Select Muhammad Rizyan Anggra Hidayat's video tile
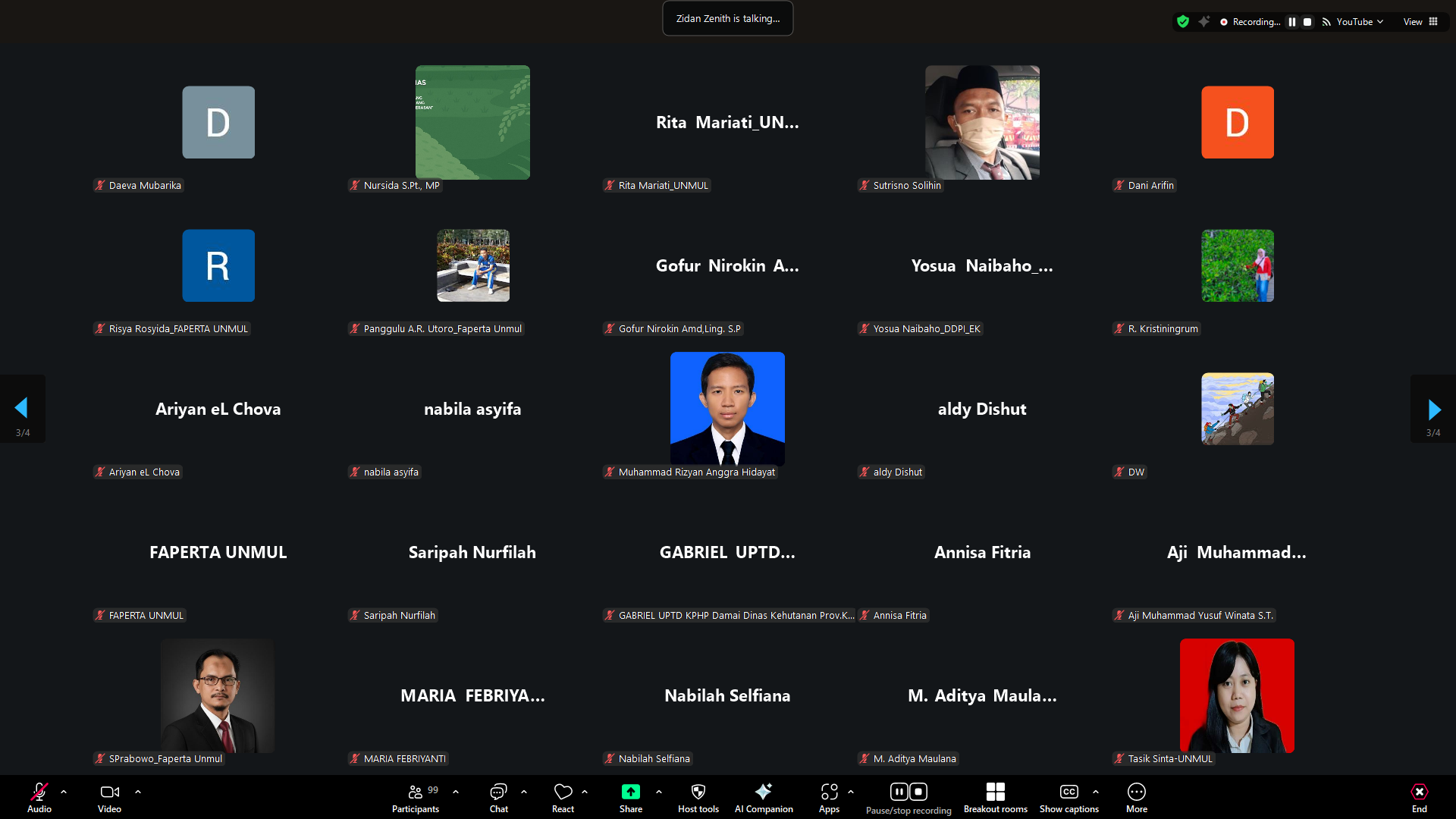1456x819 pixels. (x=727, y=409)
